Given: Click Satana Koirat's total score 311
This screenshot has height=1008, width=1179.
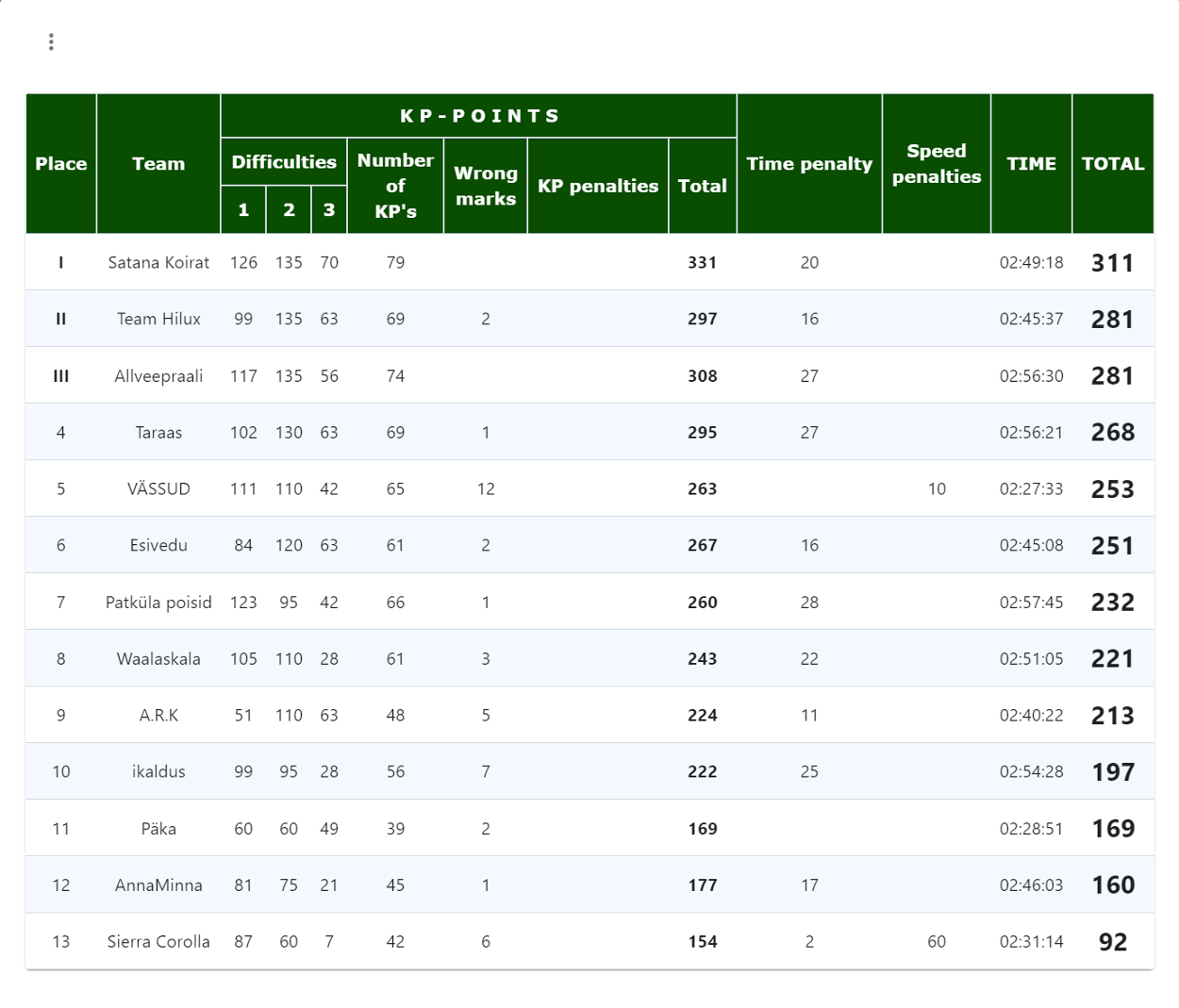Looking at the screenshot, I should coord(1112,263).
